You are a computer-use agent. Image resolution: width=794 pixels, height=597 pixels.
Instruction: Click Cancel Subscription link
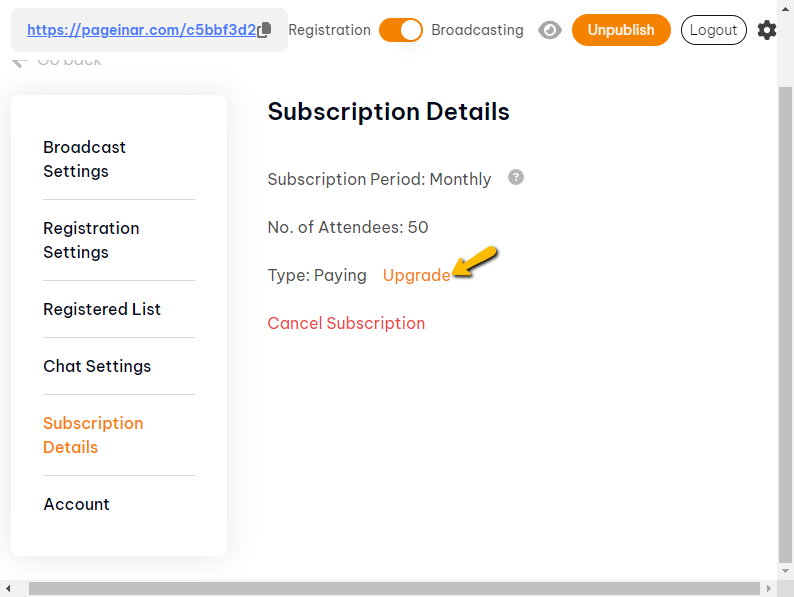tap(346, 323)
